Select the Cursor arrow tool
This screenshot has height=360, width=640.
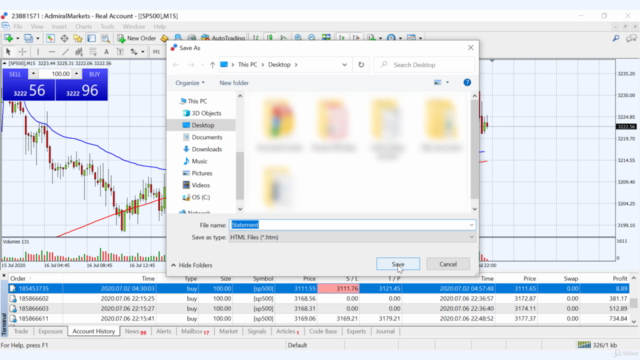coord(8,52)
